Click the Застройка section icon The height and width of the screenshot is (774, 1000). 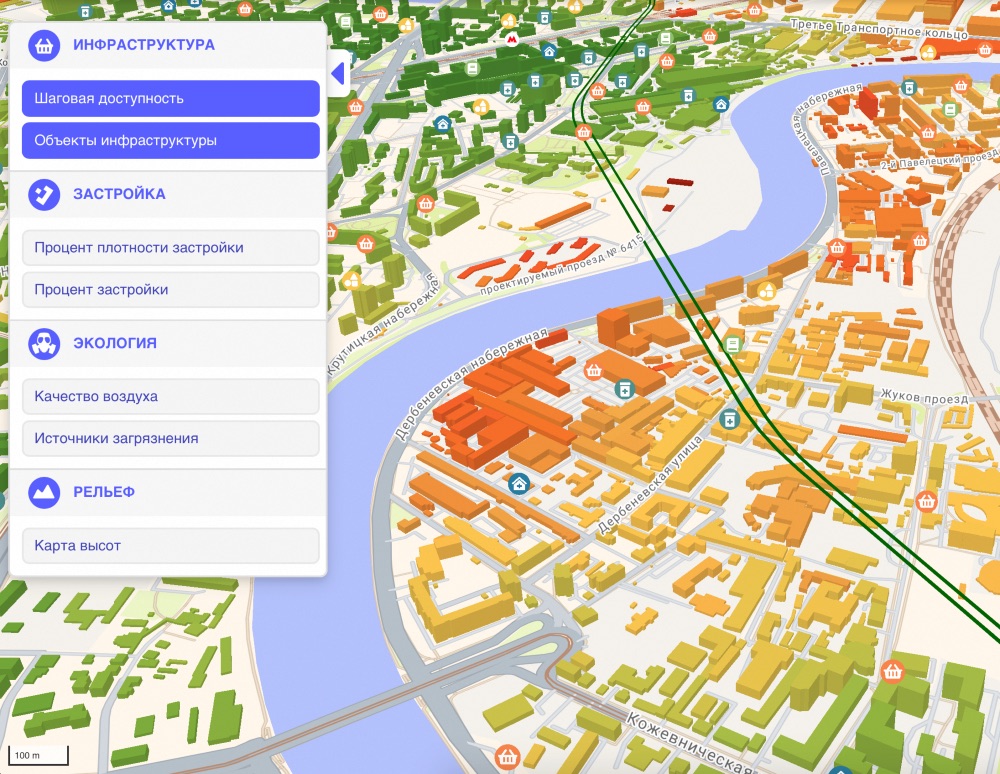coord(44,194)
